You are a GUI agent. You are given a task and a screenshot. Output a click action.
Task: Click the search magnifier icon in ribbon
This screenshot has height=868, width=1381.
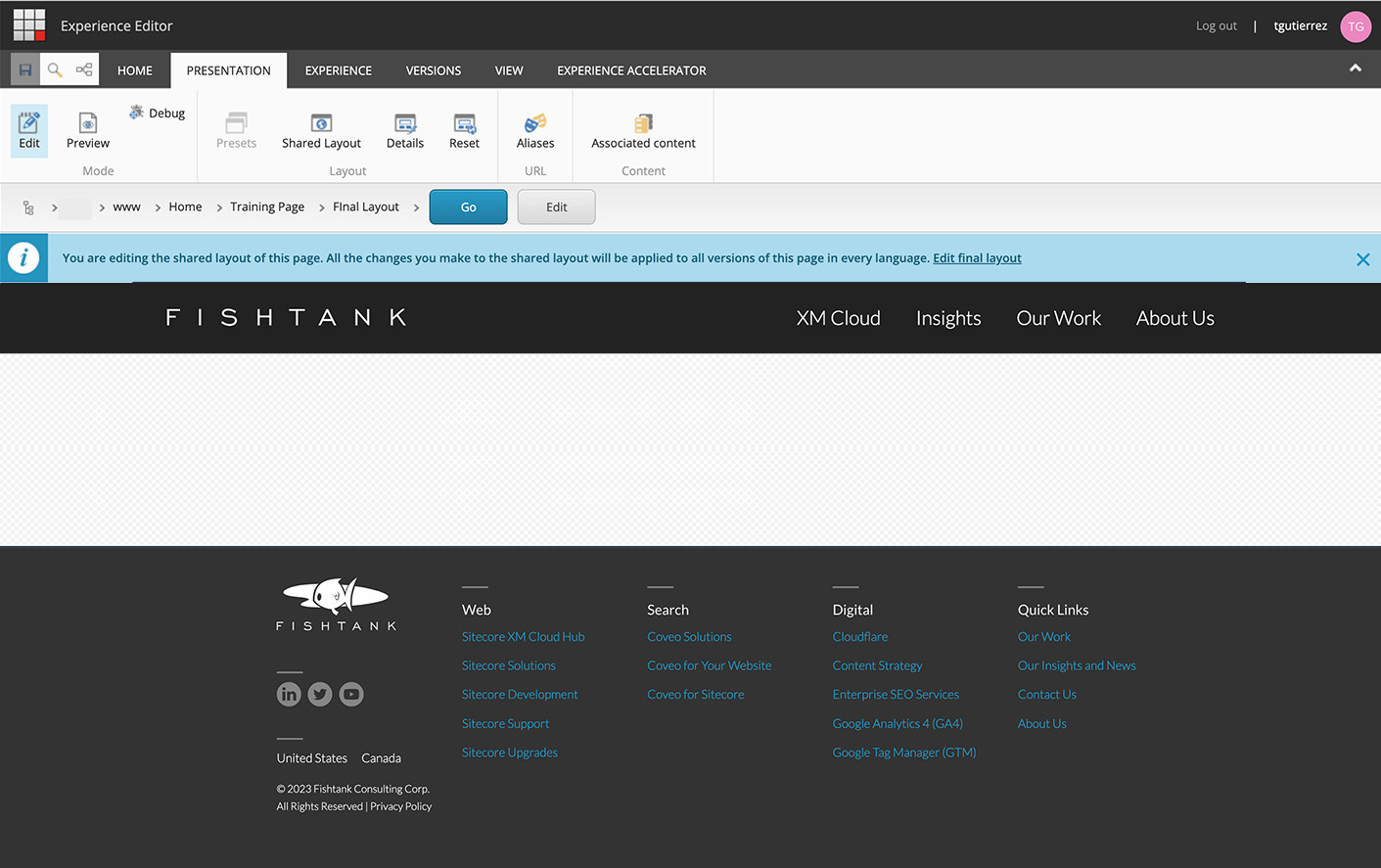coord(55,69)
